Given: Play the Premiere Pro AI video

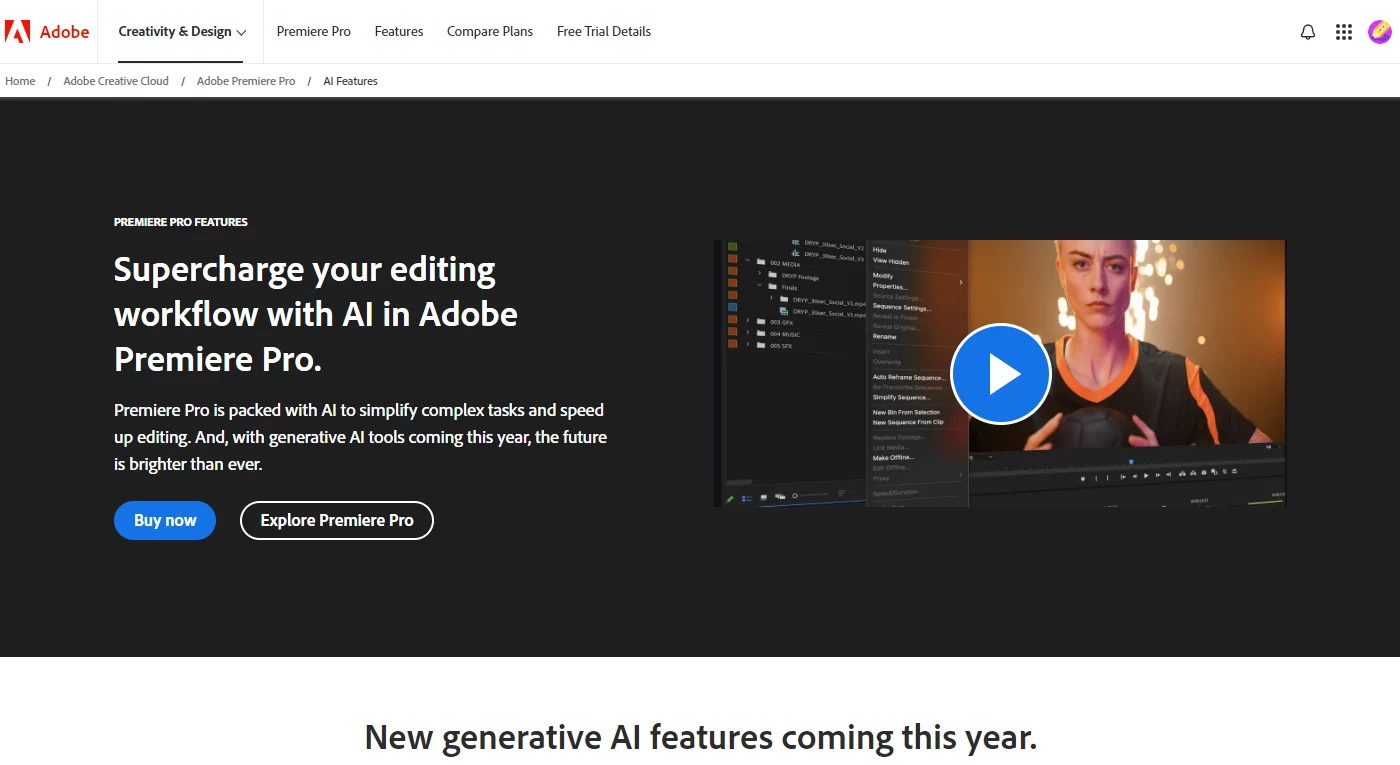Looking at the screenshot, I should coord(1000,374).
